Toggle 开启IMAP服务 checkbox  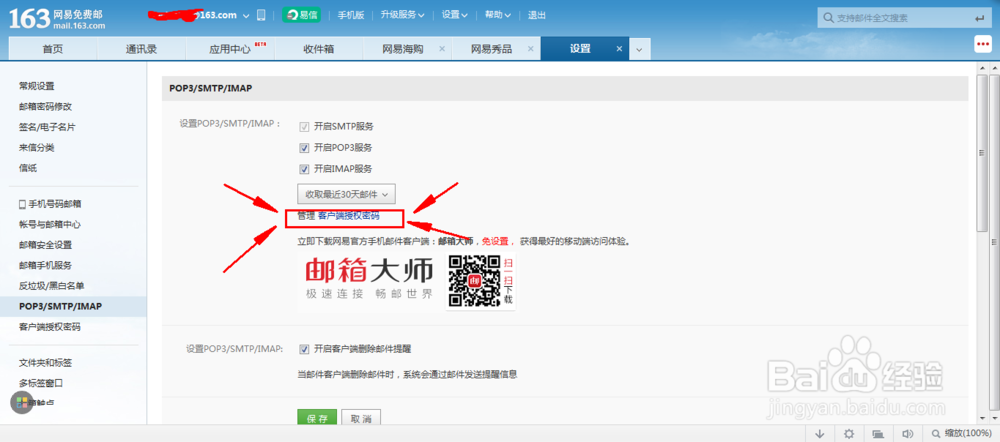(x=304, y=169)
